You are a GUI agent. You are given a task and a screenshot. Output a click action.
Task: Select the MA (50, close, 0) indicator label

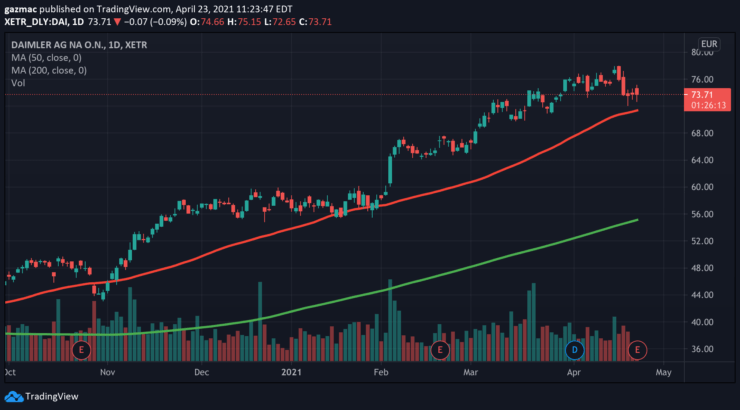coord(46,58)
